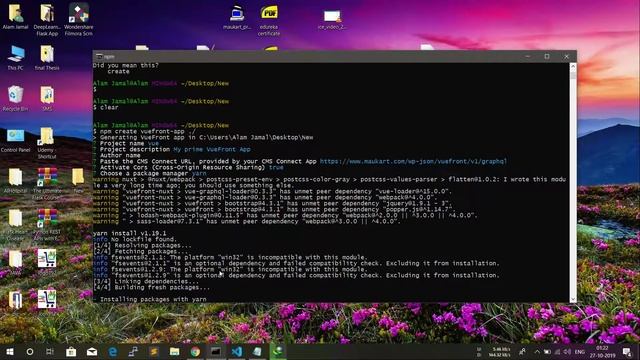Click the 'npm create vuefront-app ./' command line
Image resolution: width=640 pixels, height=360 pixels.
144,131
